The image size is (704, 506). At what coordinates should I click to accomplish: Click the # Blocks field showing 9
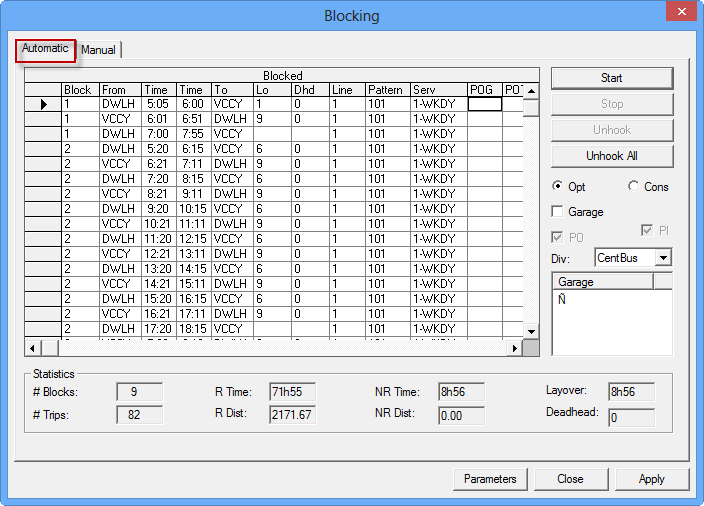pyautogui.click(x=140, y=392)
